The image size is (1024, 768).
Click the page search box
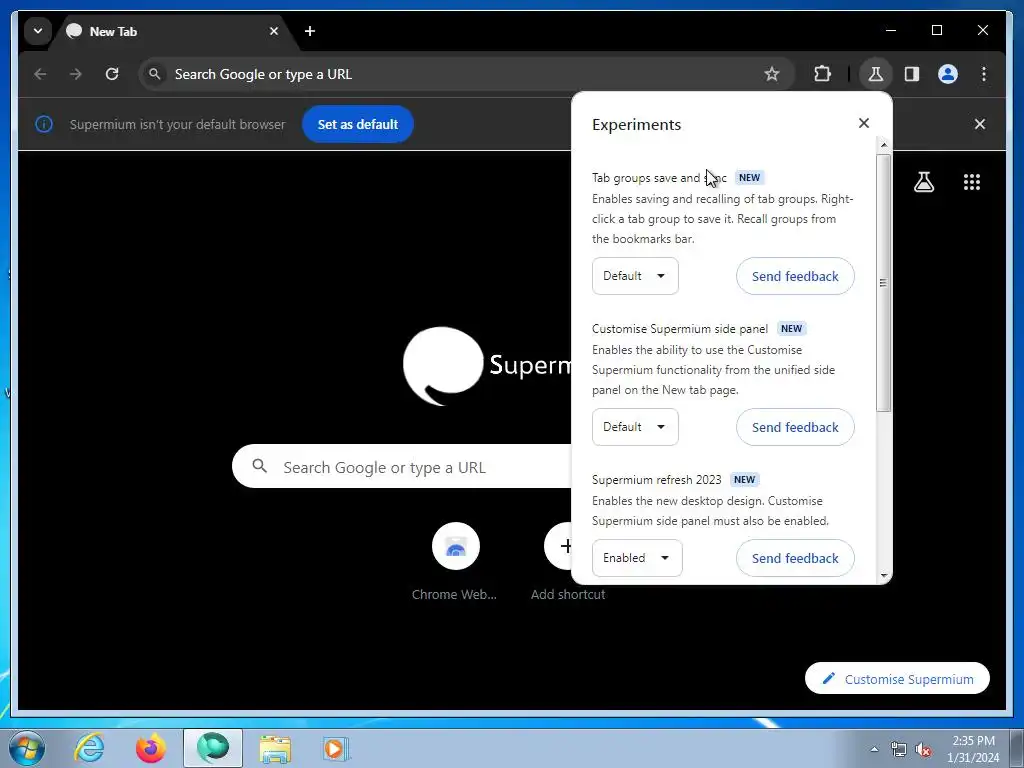tap(402, 467)
